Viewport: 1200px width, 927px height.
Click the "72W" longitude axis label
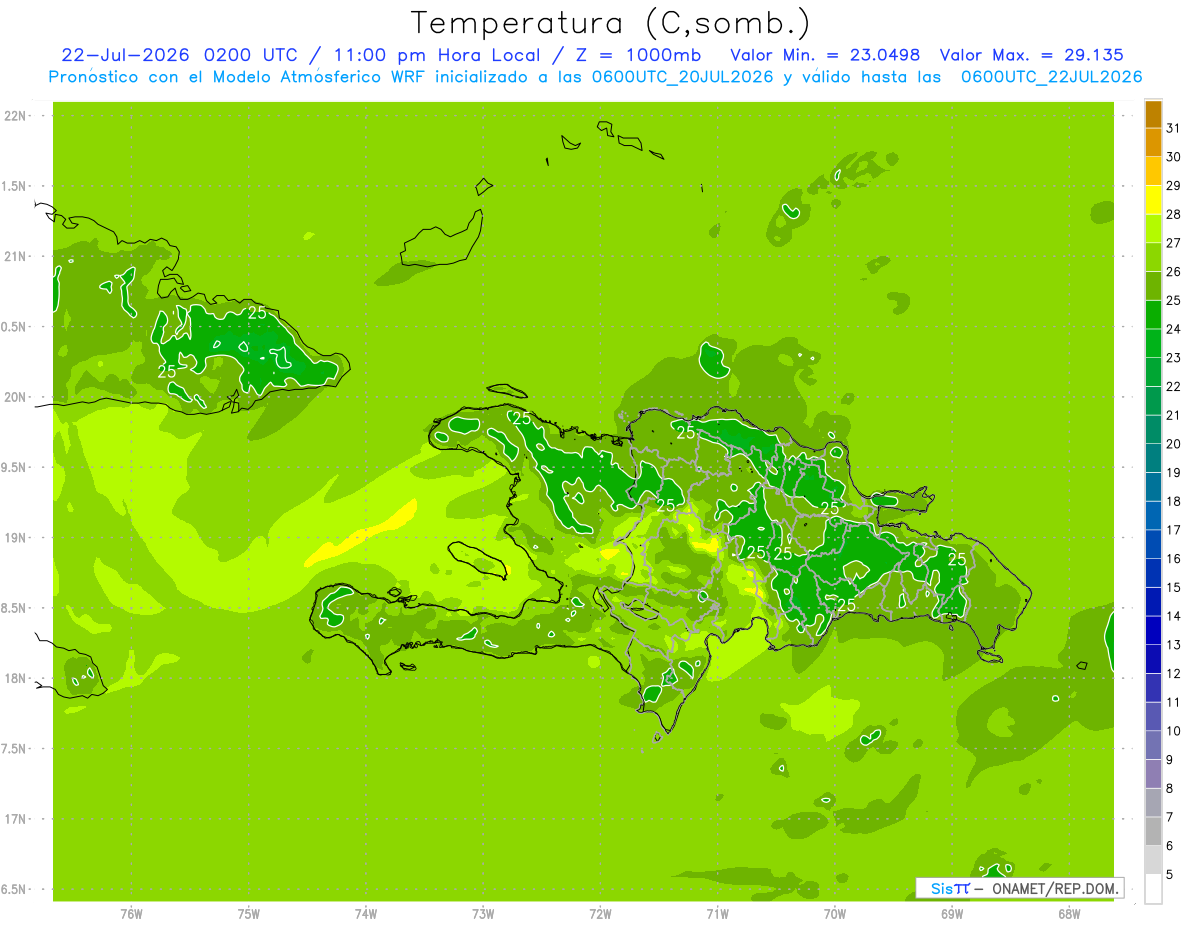tap(600, 913)
